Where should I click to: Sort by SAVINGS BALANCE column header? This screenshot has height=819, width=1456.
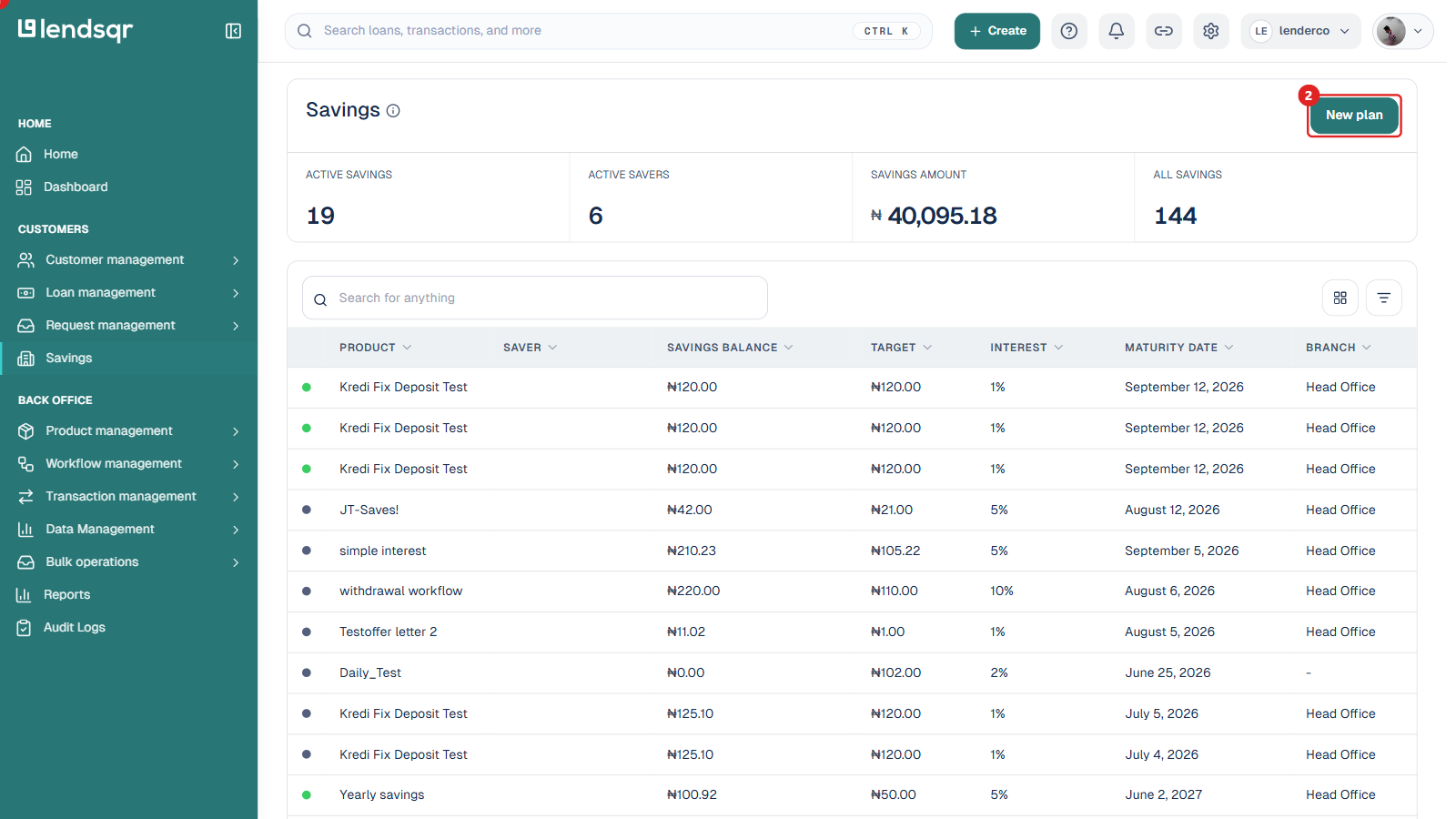tap(730, 348)
